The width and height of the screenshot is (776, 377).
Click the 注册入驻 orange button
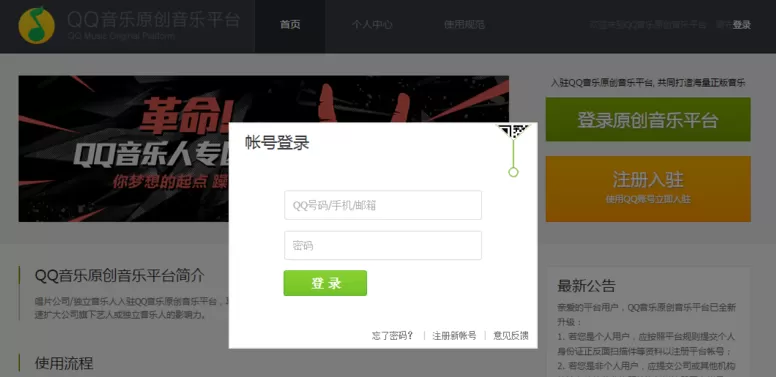(x=648, y=188)
